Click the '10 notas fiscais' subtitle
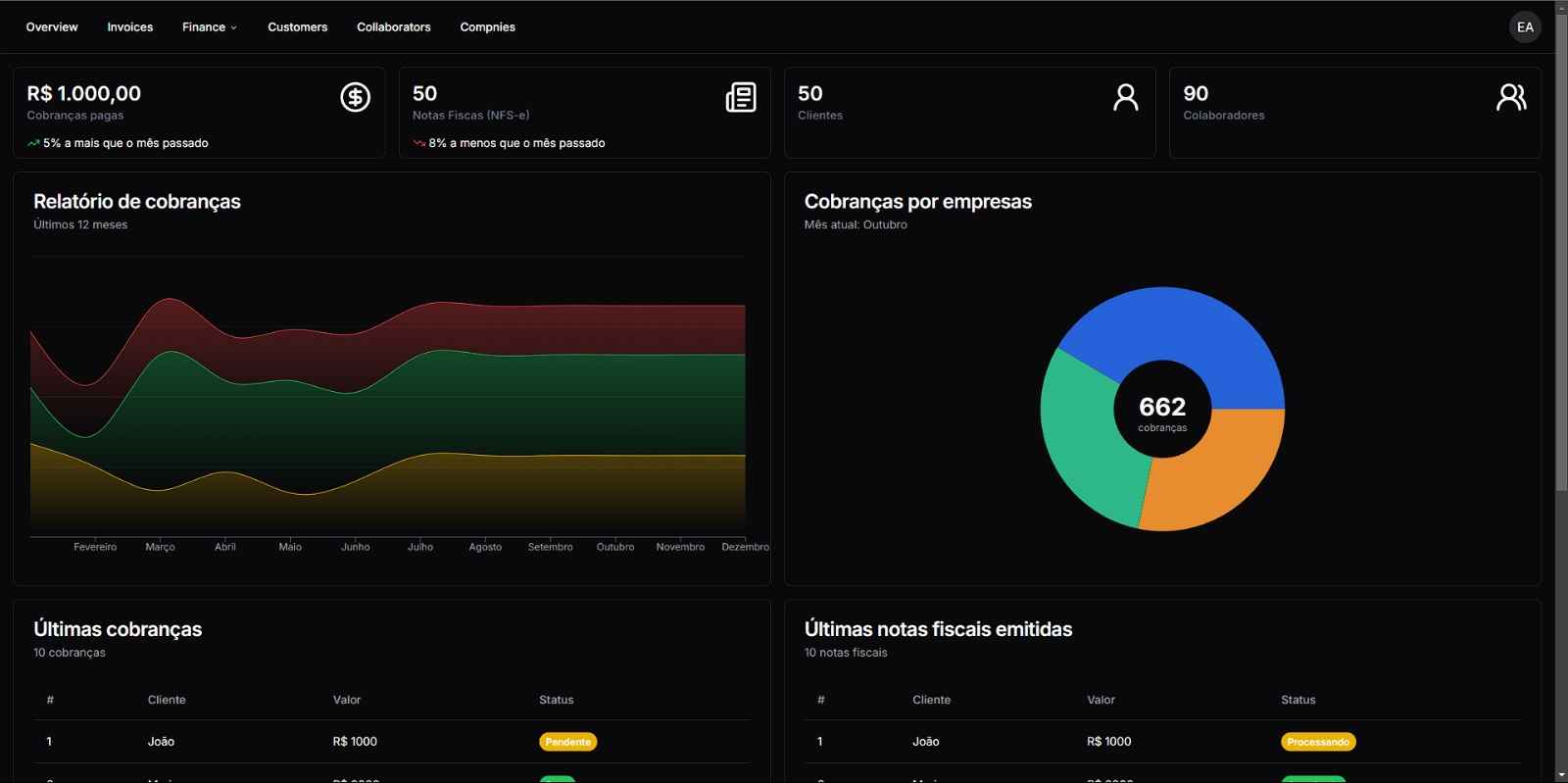This screenshot has width=1568, height=783. pyautogui.click(x=846, y=653)
